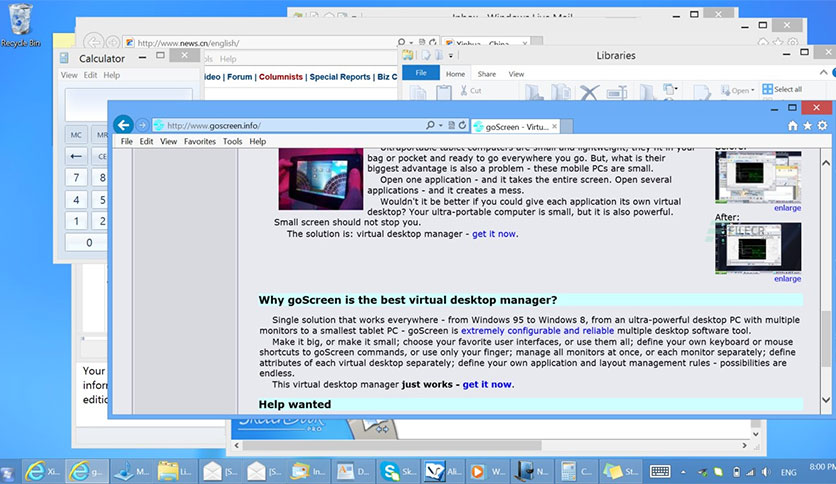Open Favorites star in goScreen browser
The height and width of the screenshot is (484, 836).
808,126
